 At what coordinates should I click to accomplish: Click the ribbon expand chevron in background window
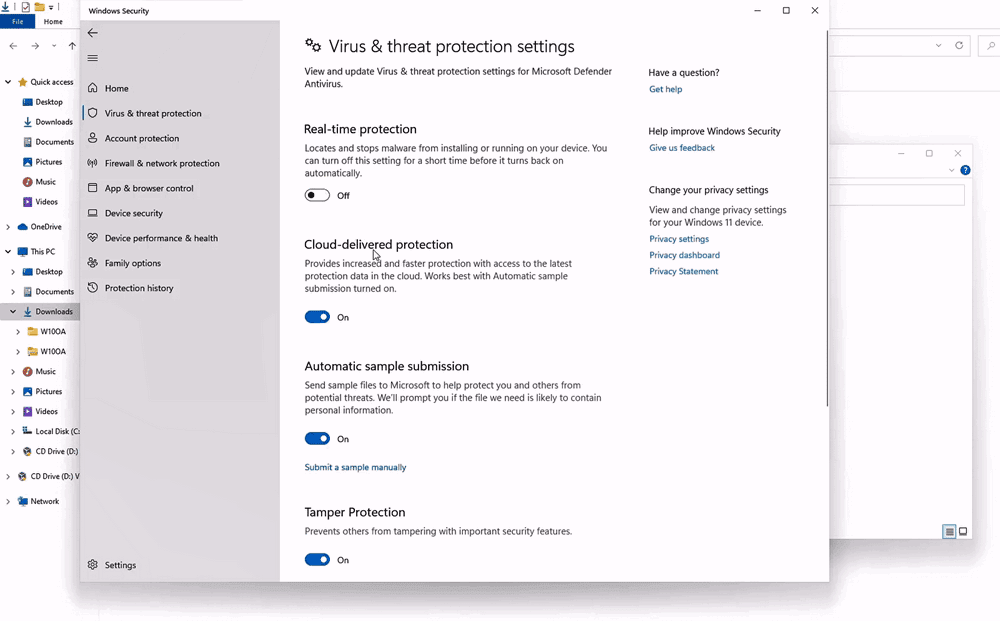[x=951, y=170]
